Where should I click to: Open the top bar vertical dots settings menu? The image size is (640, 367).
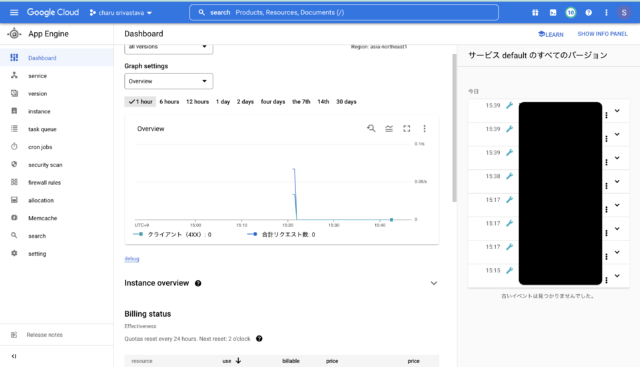[x=606, y=13]
